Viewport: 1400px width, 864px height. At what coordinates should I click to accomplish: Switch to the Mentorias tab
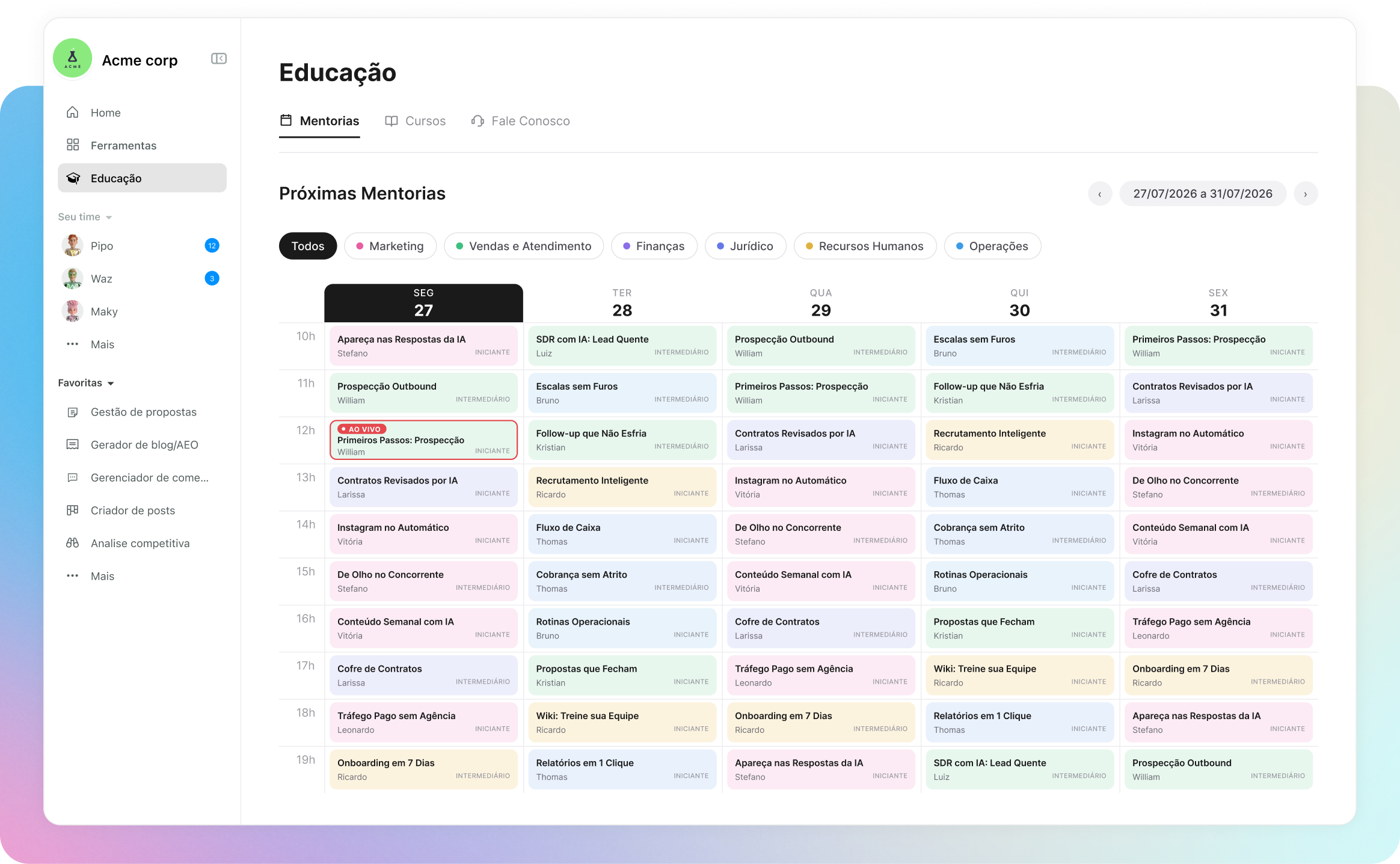click(x=319, y=121)
